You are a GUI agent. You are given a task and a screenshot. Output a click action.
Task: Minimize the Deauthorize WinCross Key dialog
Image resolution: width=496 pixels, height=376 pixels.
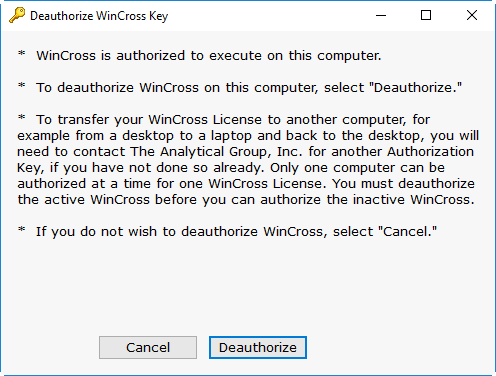click(381, 15)
